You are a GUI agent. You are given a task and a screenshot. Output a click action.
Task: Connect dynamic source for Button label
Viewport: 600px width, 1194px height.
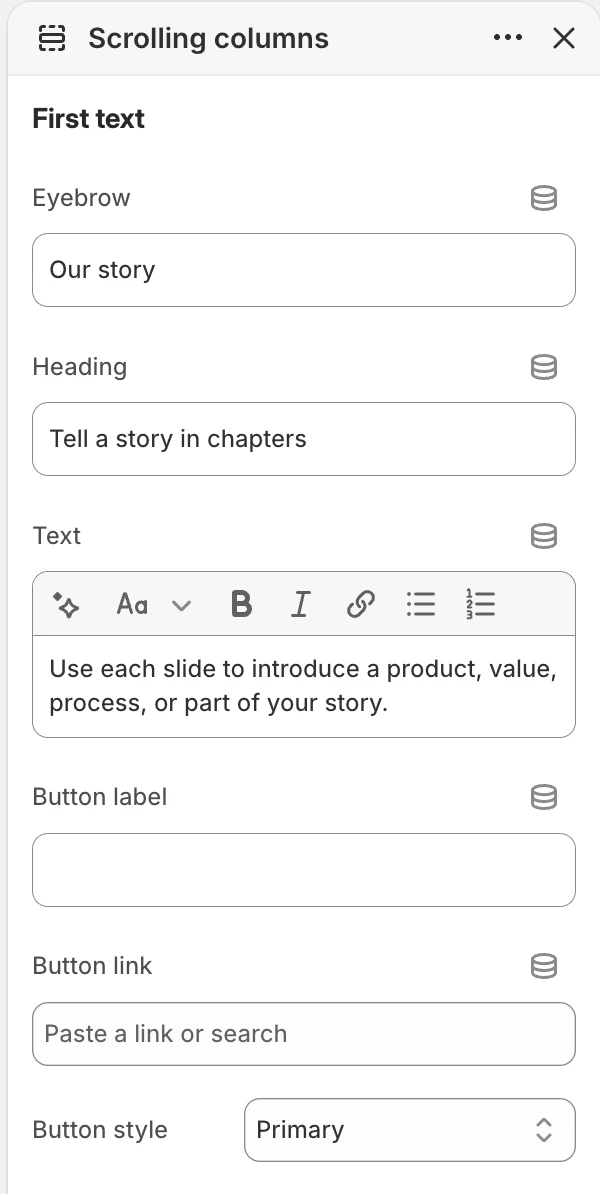click(x=544, y=797)
